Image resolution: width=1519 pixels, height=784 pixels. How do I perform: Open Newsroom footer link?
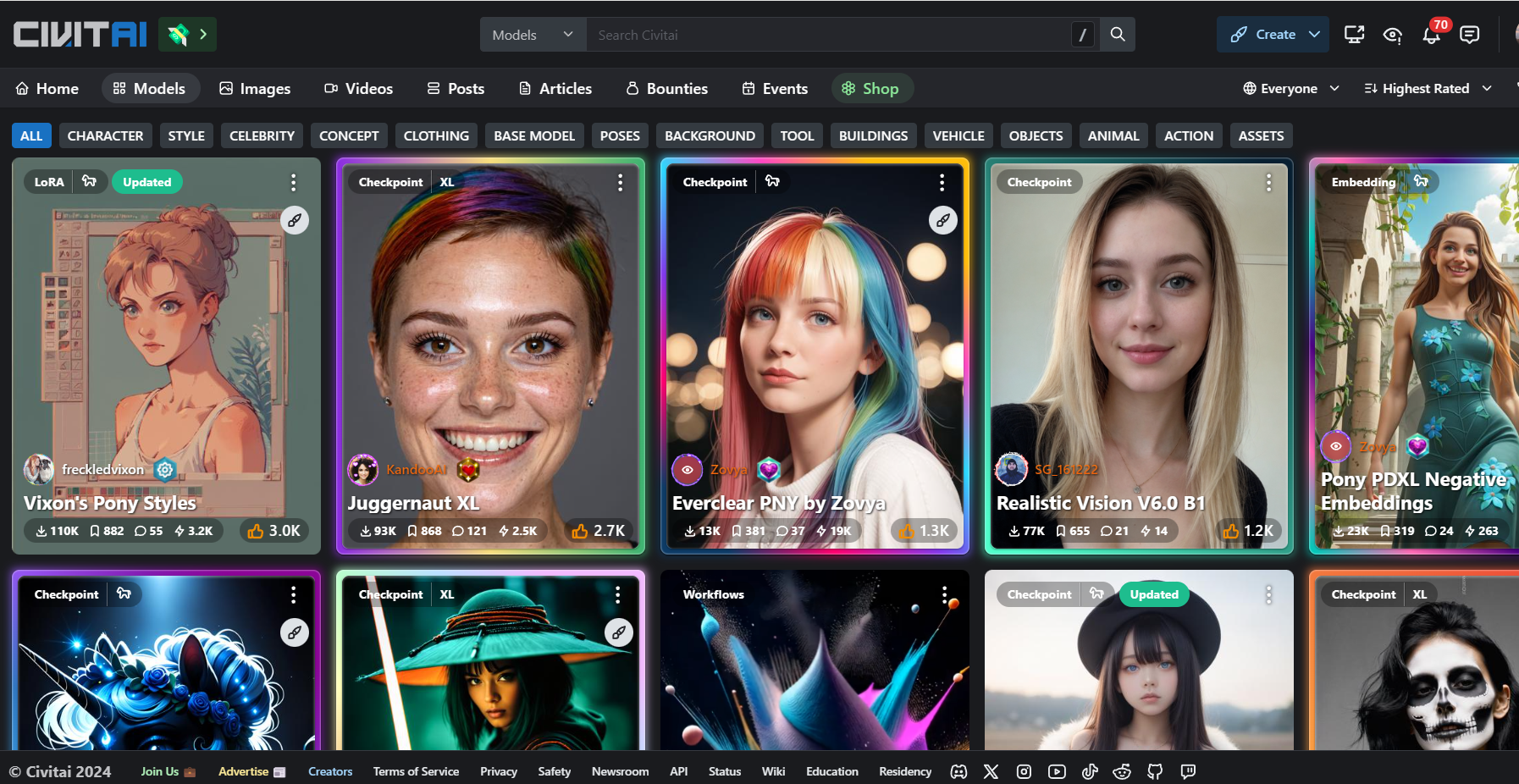pos(620,771)
